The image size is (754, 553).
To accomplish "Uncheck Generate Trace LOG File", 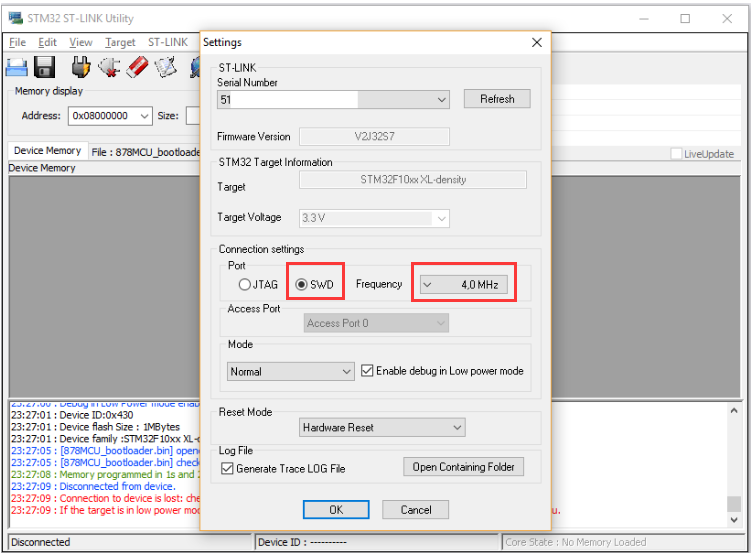I will pyautogui.click(x=227, y=468).
